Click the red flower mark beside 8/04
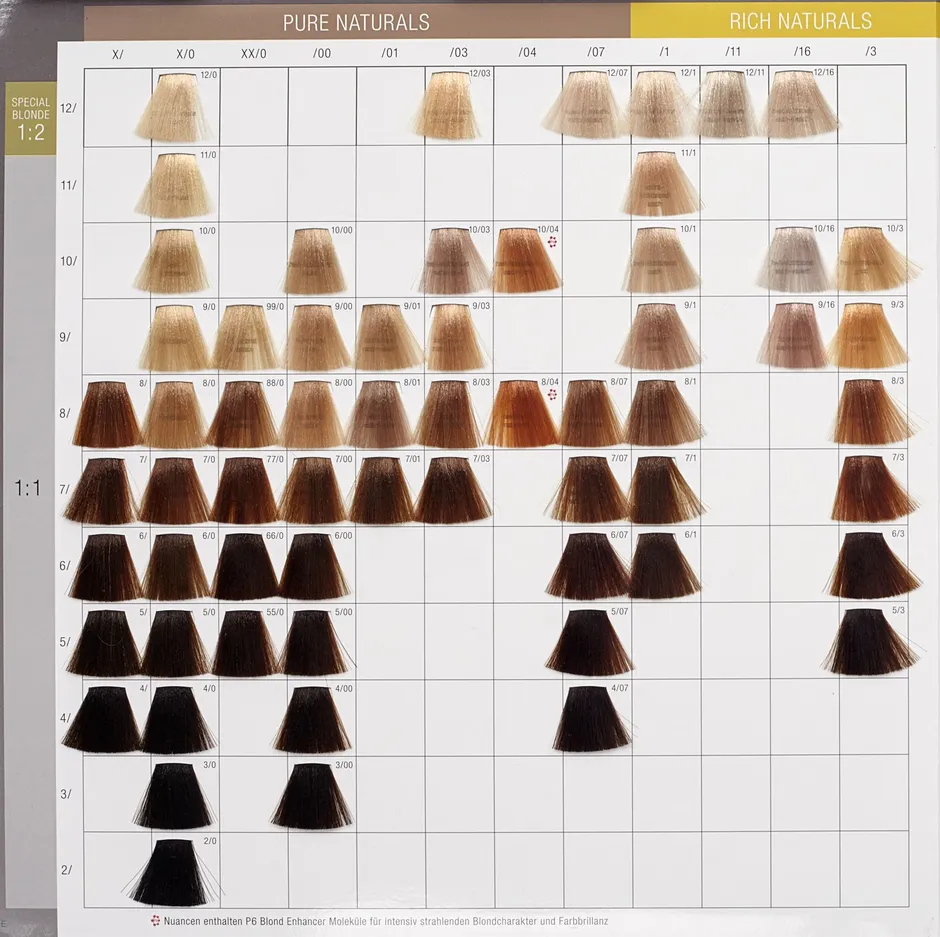 (553, 394)
